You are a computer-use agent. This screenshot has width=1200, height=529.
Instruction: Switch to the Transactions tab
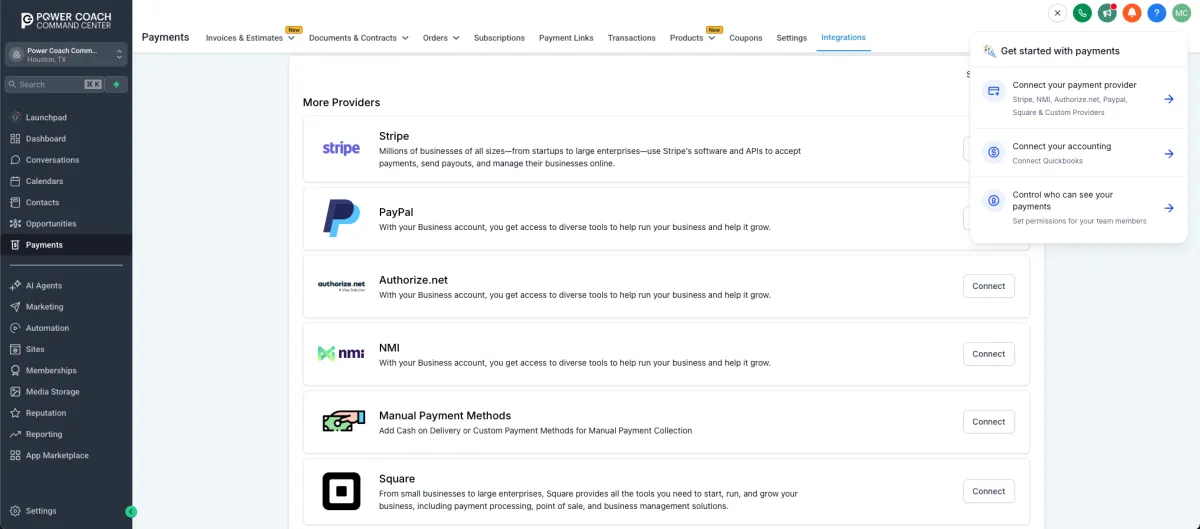pos(632,38)
